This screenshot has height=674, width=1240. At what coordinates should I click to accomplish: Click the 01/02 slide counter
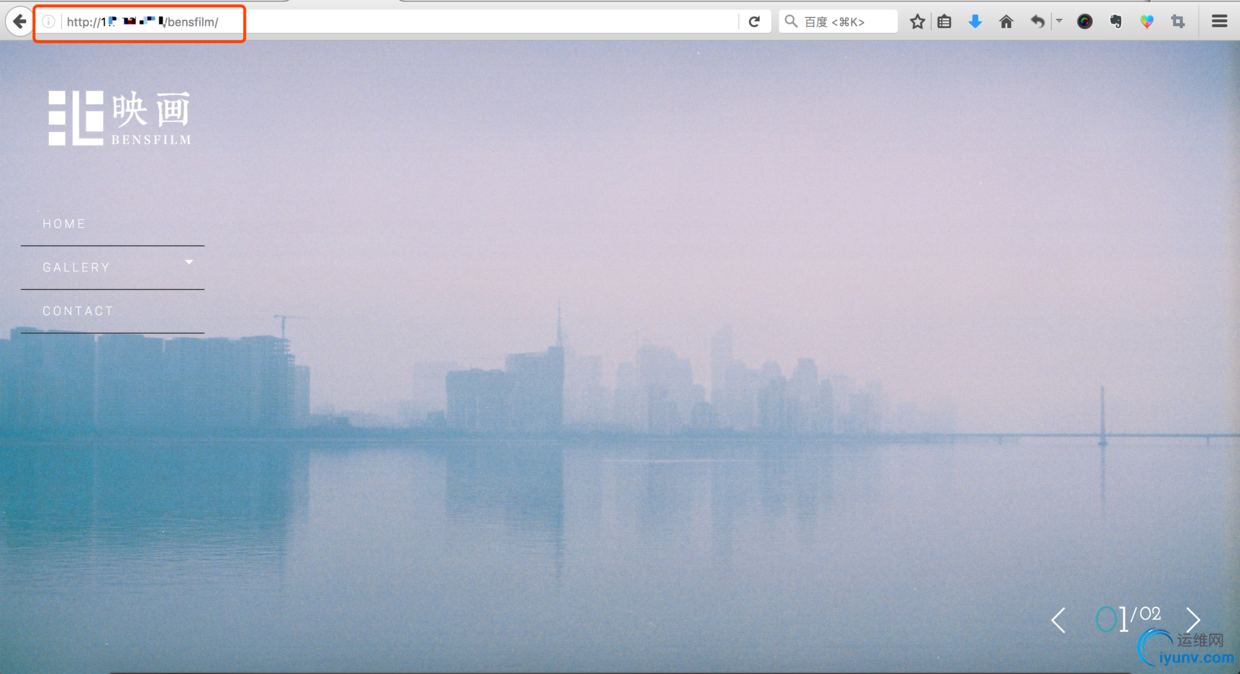[1128, 618]
